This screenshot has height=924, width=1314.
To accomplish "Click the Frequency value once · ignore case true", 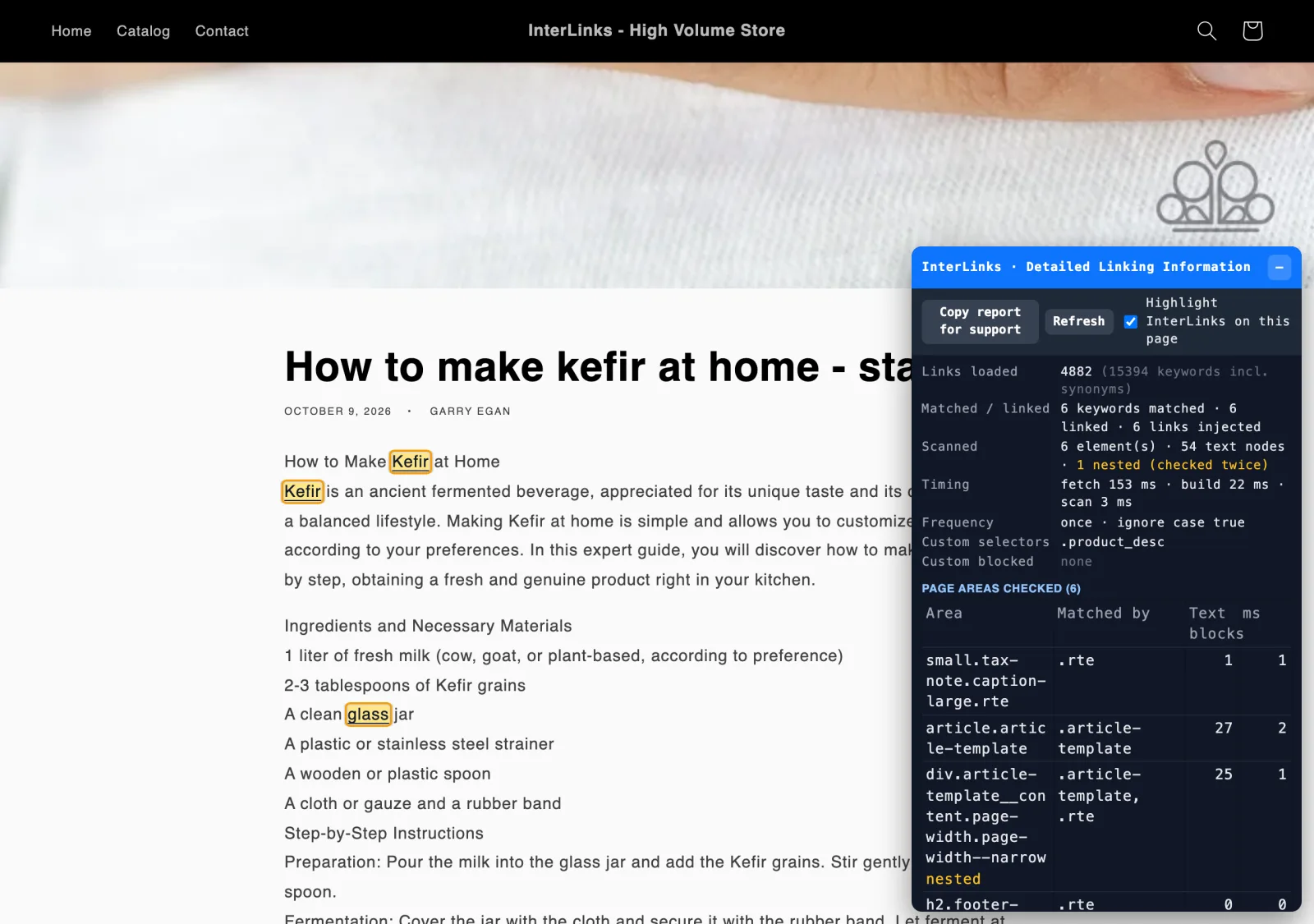I will [x=1152, y=522].
